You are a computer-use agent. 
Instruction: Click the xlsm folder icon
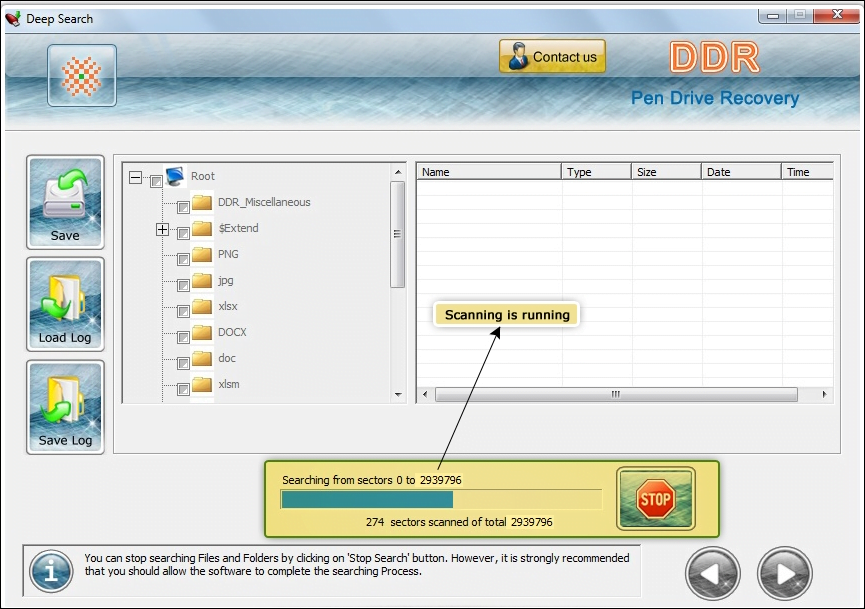[202, 384]
